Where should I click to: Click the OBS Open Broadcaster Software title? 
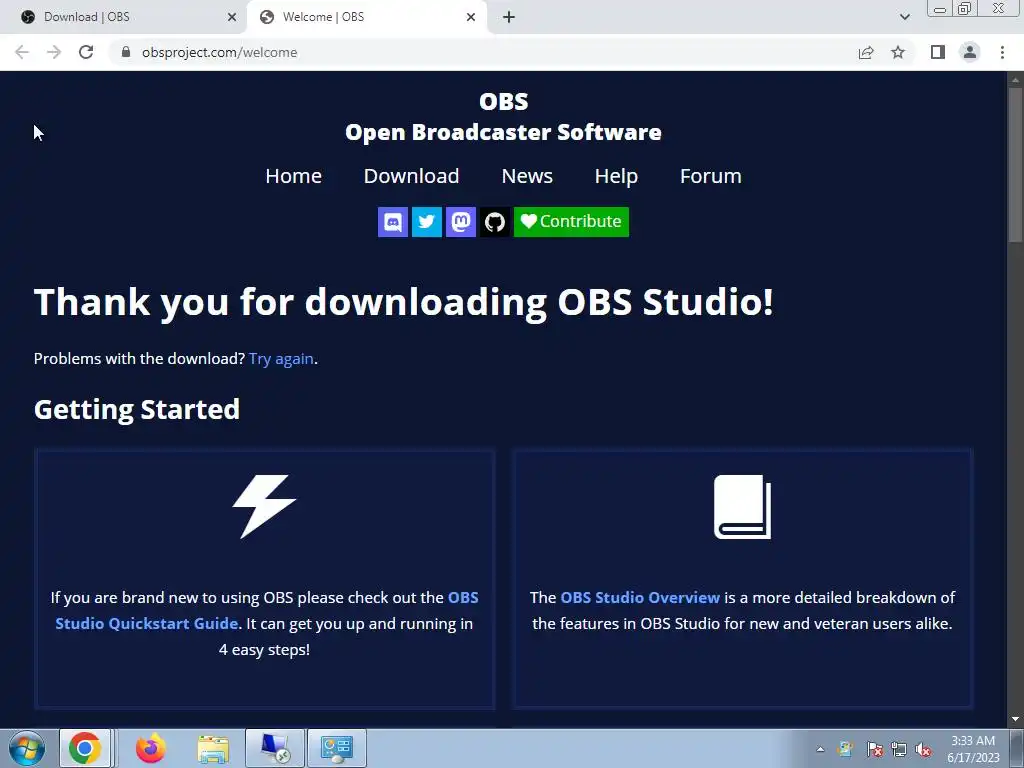[x=504, y=117]
